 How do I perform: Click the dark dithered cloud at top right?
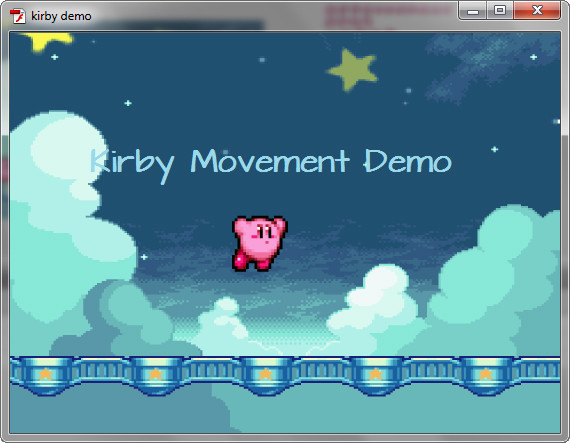[491, 65]
